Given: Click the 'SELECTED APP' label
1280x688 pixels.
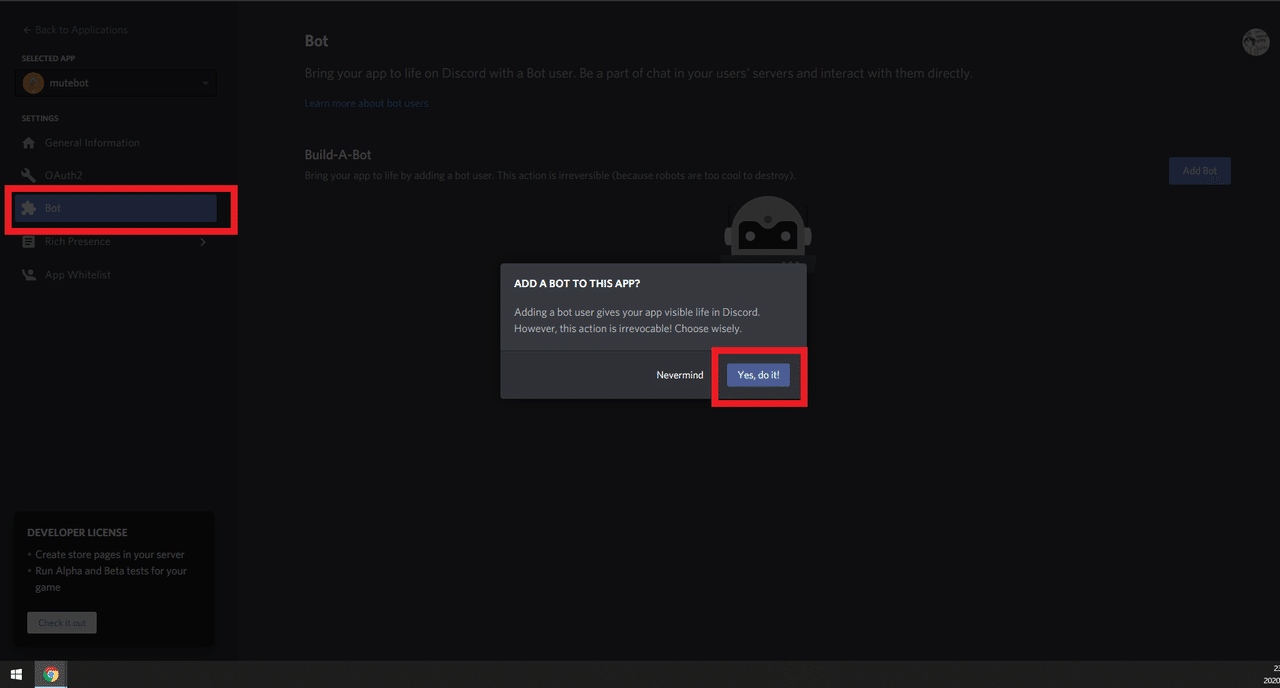Looking at the screenshot, I should [47, 59].
